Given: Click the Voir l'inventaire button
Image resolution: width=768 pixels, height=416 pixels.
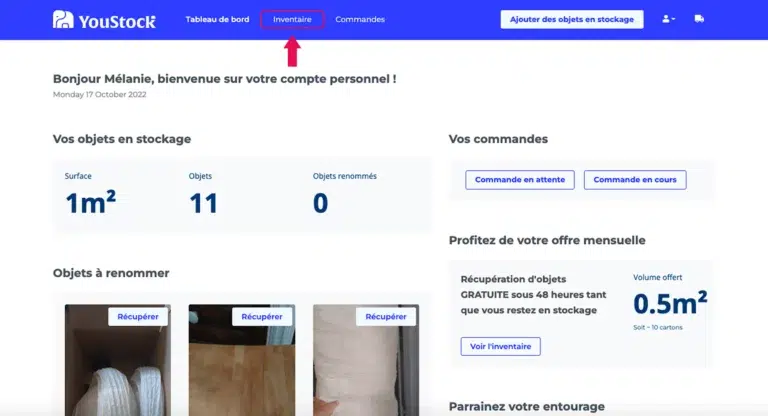Looking at the screenshot, I should (x=501, y=346).
